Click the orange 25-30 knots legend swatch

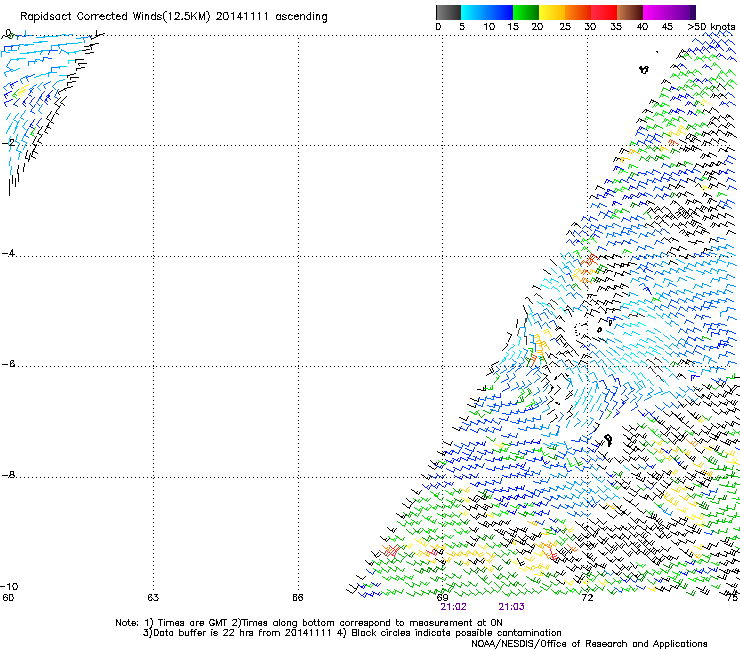tap(578, 12)
